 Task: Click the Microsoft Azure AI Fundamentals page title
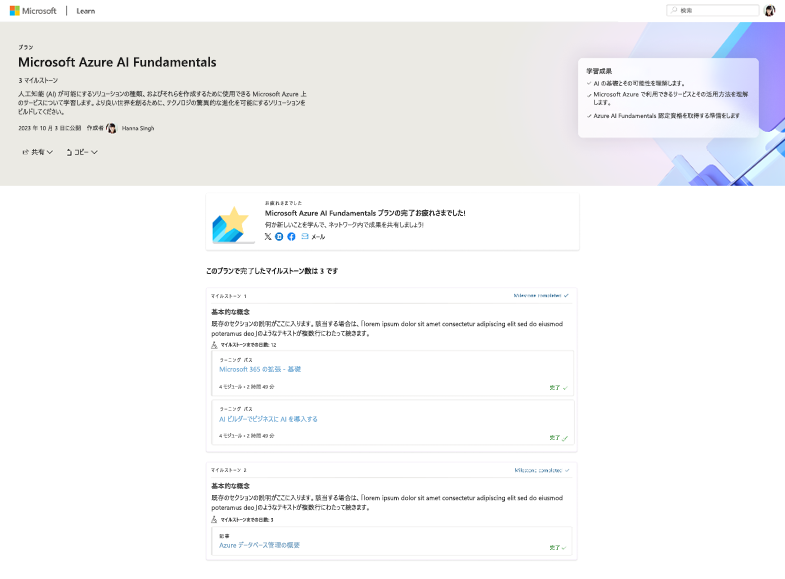117,62
